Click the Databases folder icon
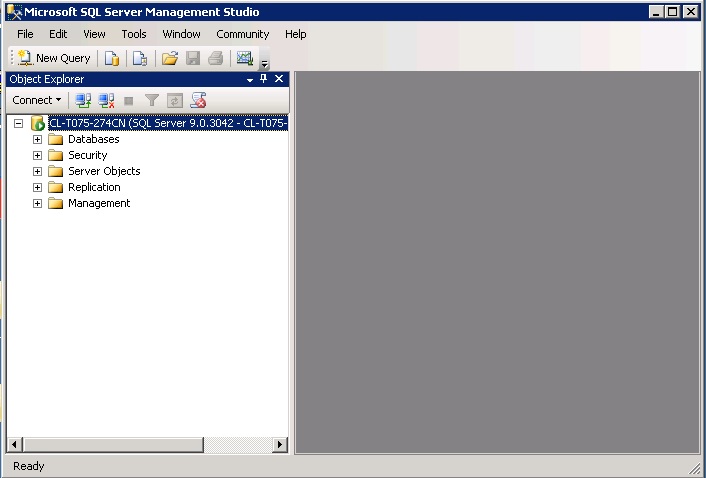Image resolution: width=706 pixels, height=478 pixels. [x=55, y=139]
